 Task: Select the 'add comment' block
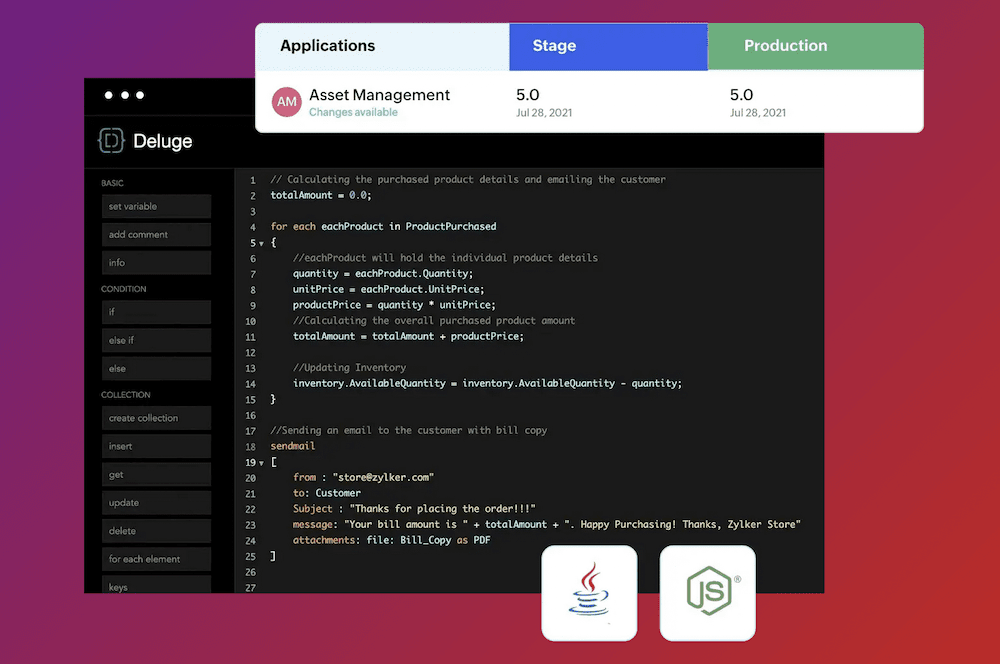pyautogui.click(x=156, y=234)
